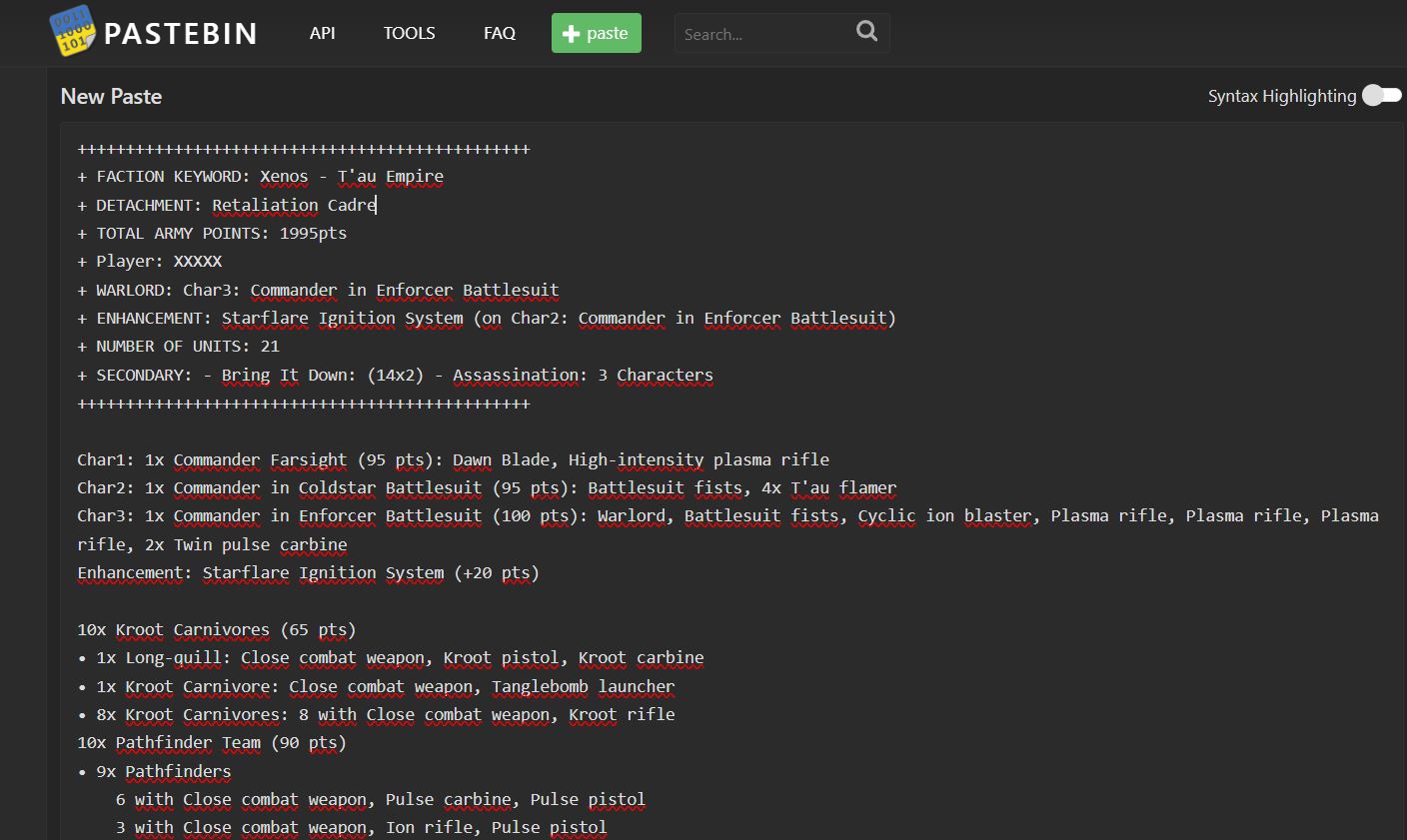Click the Tanglebomb launcher line
Screen dimensions: 1407x840
376,686
